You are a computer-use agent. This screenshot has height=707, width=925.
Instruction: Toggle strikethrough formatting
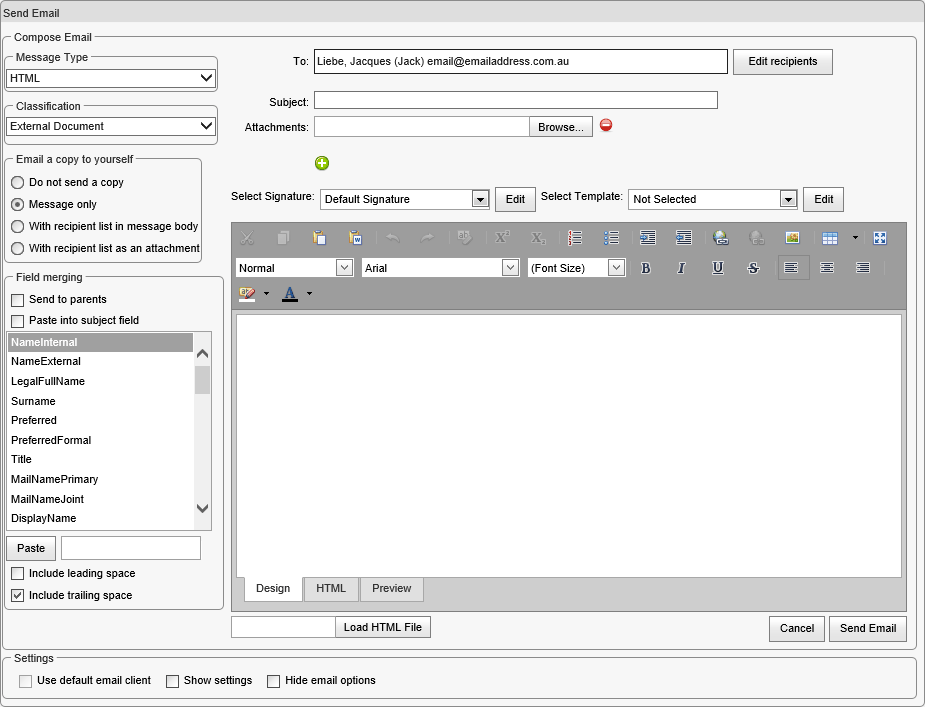(753, 268)
